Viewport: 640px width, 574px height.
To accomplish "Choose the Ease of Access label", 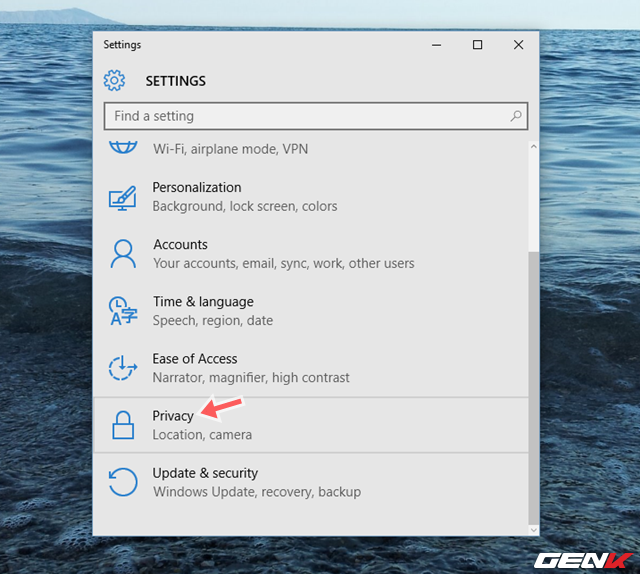I will coord(196,358).
